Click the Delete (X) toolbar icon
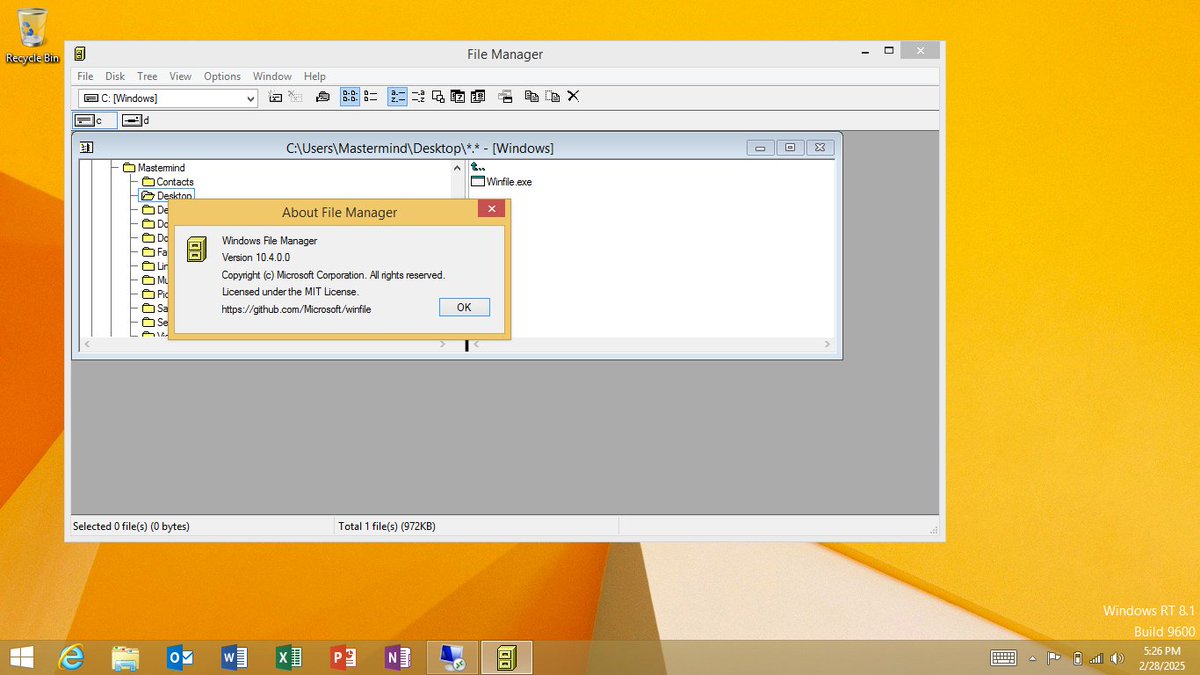Screen dimensions: 1200x675 [x=573, y=97]
